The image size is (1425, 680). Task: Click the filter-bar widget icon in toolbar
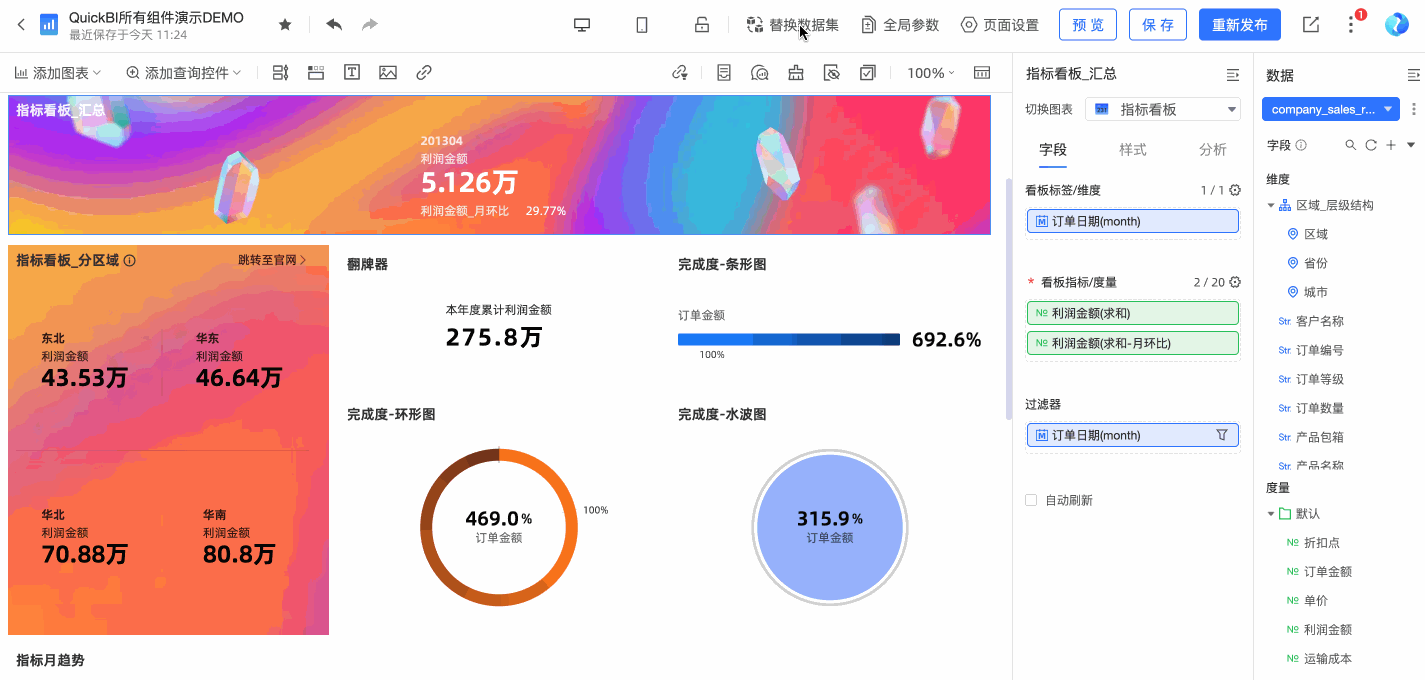pos(280,73)
